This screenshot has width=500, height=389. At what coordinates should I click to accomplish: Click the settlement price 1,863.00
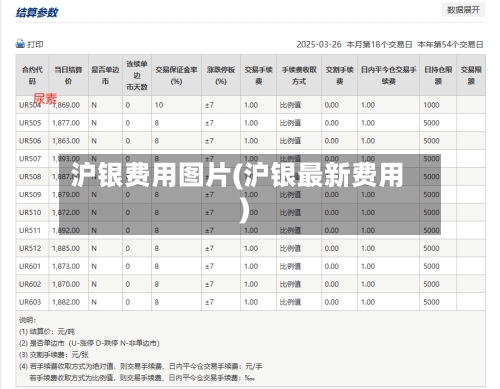(66, 141)
